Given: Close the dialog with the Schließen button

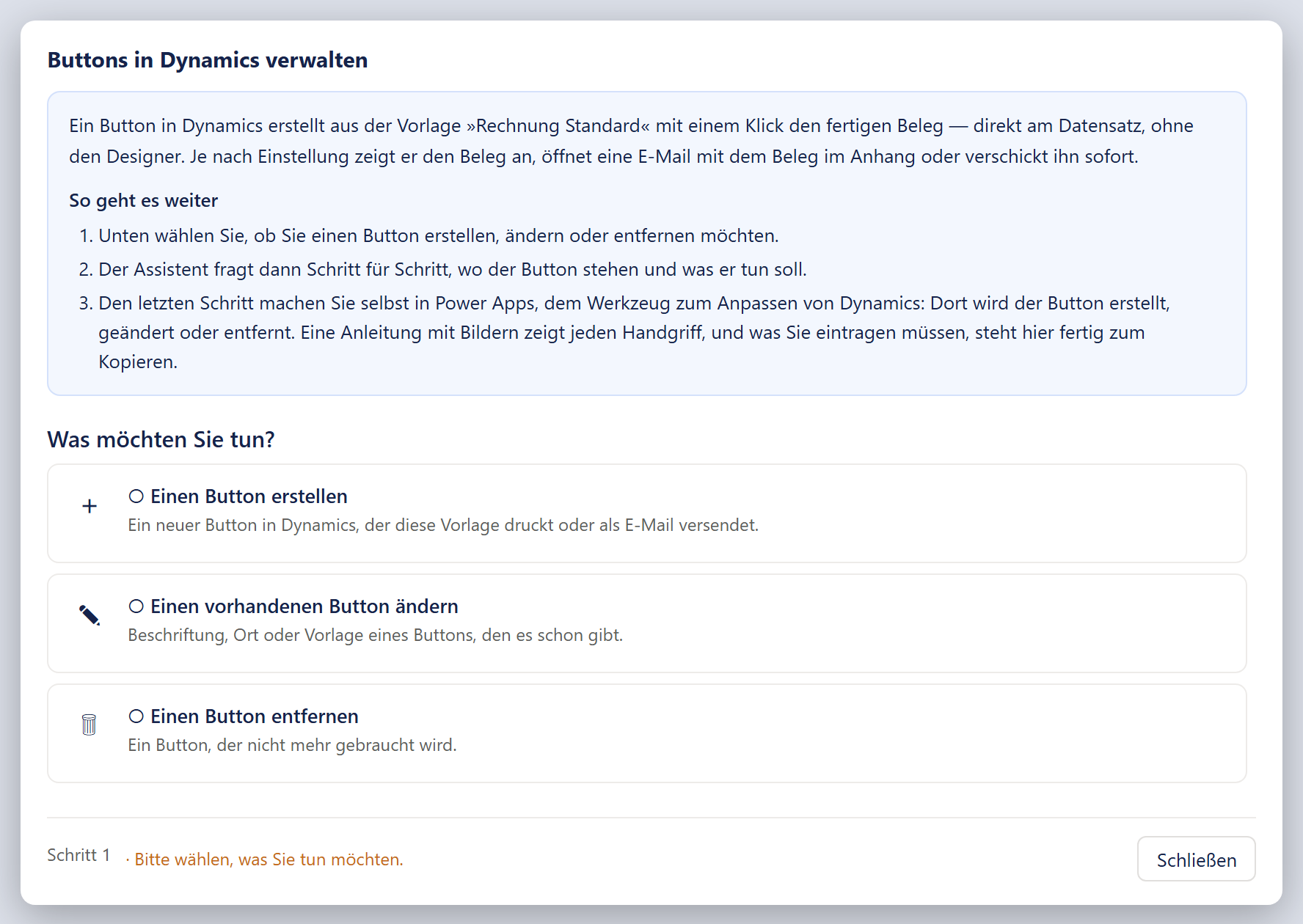Looking at the screenshot, I should pos(1196,859).
